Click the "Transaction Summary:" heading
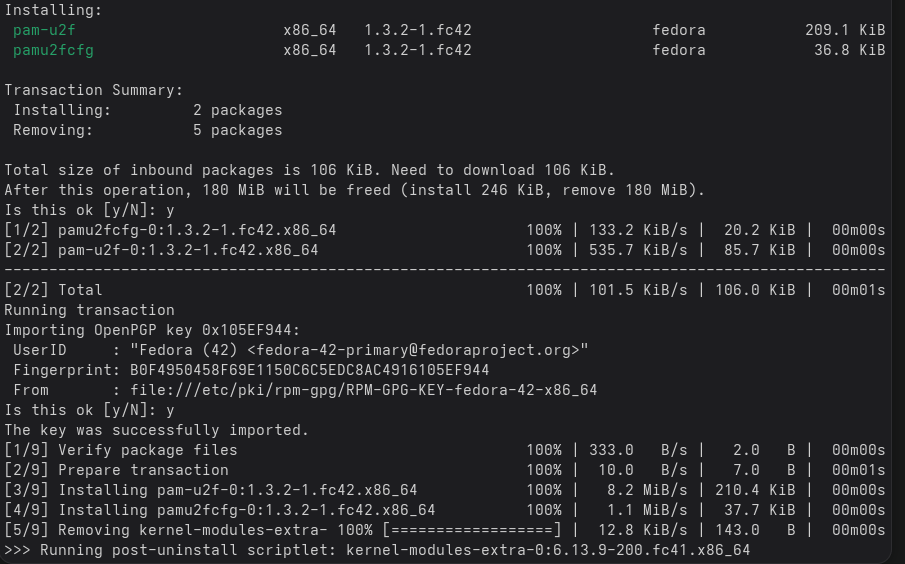This screenshot has width=905, height=564. pos(94,90)
